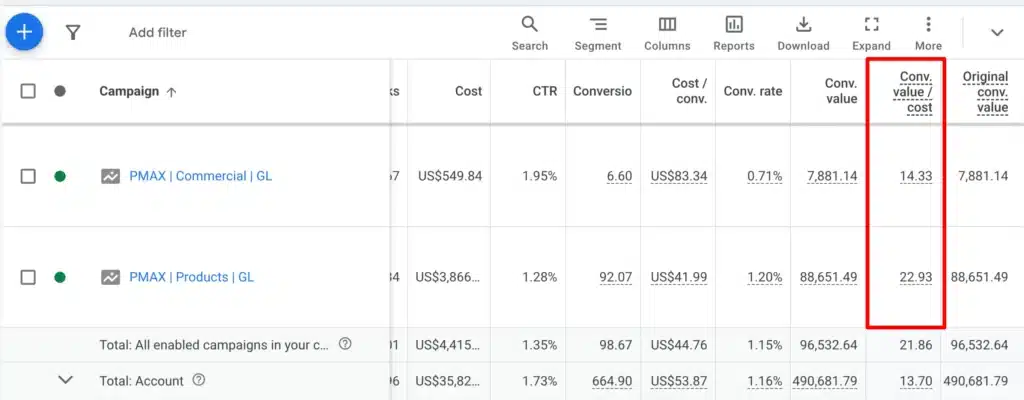The width and height of the screenshot is (1024, 400).
Task: Click account cost per conversion US$53.87
Action: (x=679, y=380)
